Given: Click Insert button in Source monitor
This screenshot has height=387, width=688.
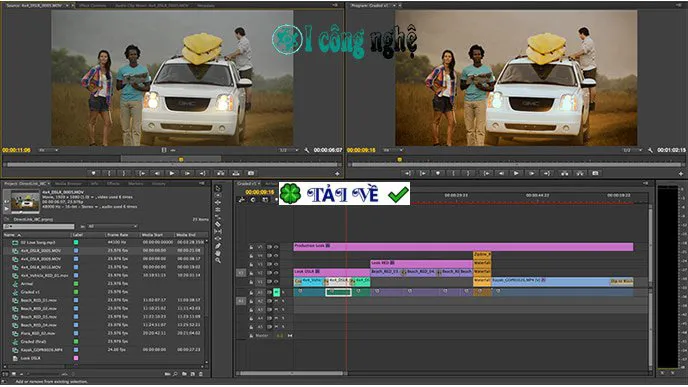Looking at the screenshot, I should 220,173.
